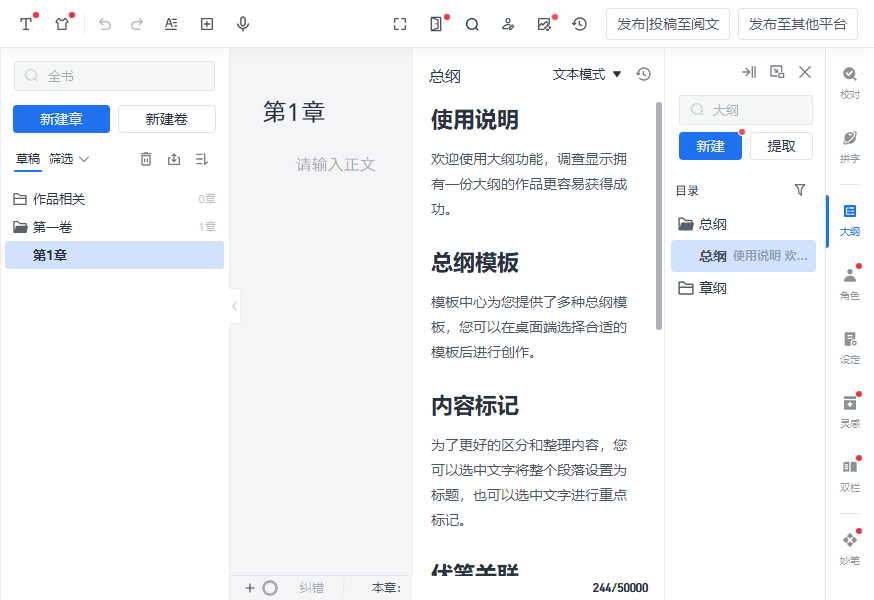Viewport: 874px width, 600px height.
Task: Undo the last edit
Action: coord(105,24)
